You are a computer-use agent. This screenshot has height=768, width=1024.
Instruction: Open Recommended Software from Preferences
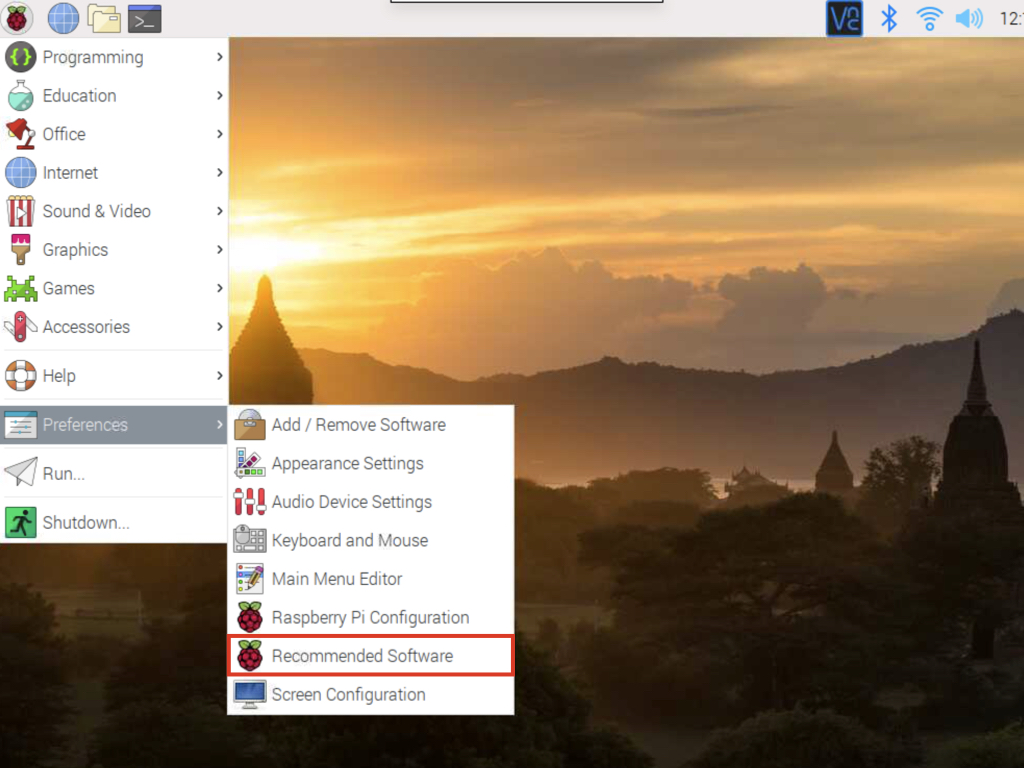point(370,656)
